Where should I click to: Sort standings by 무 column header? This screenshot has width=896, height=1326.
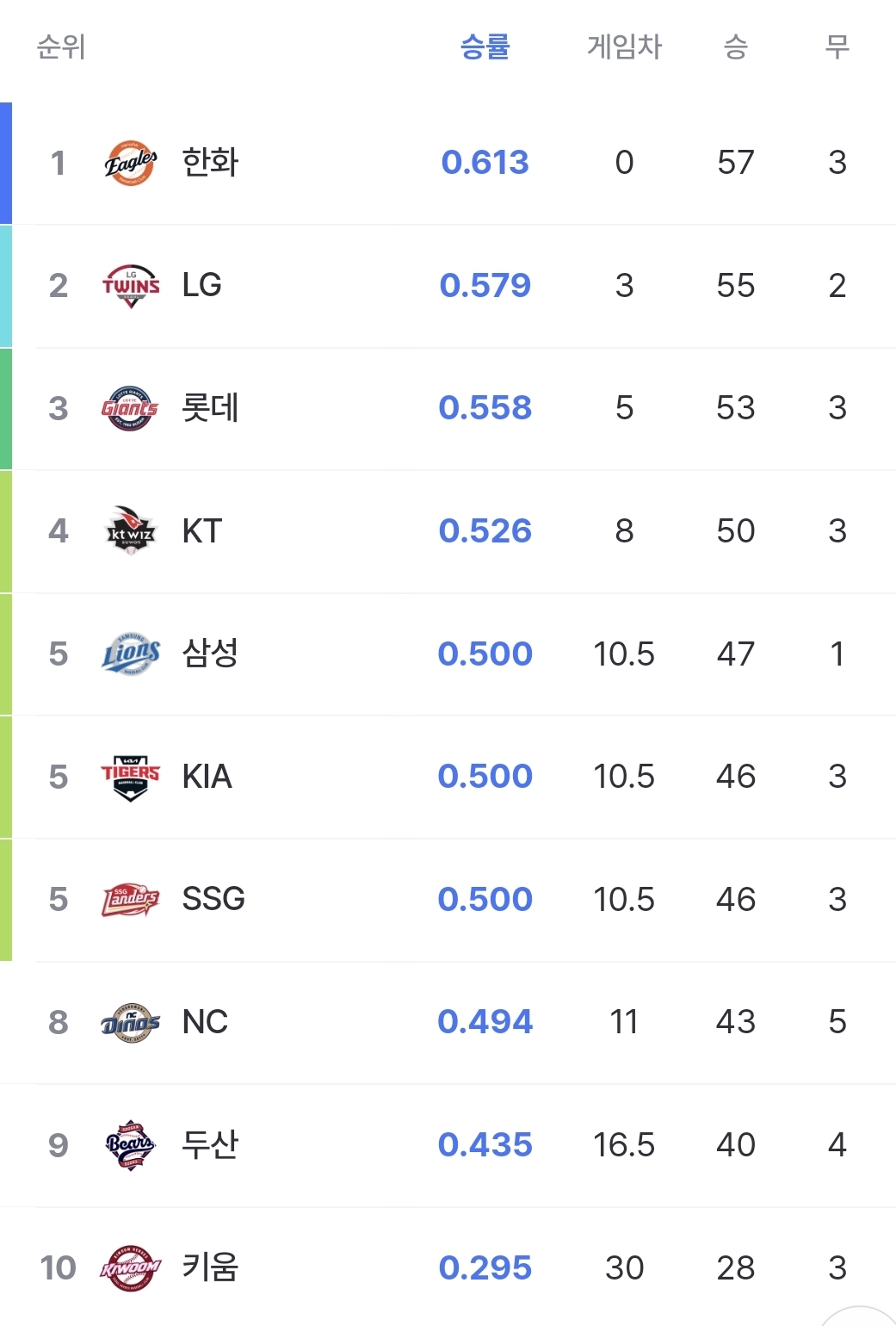click(837, 46)
